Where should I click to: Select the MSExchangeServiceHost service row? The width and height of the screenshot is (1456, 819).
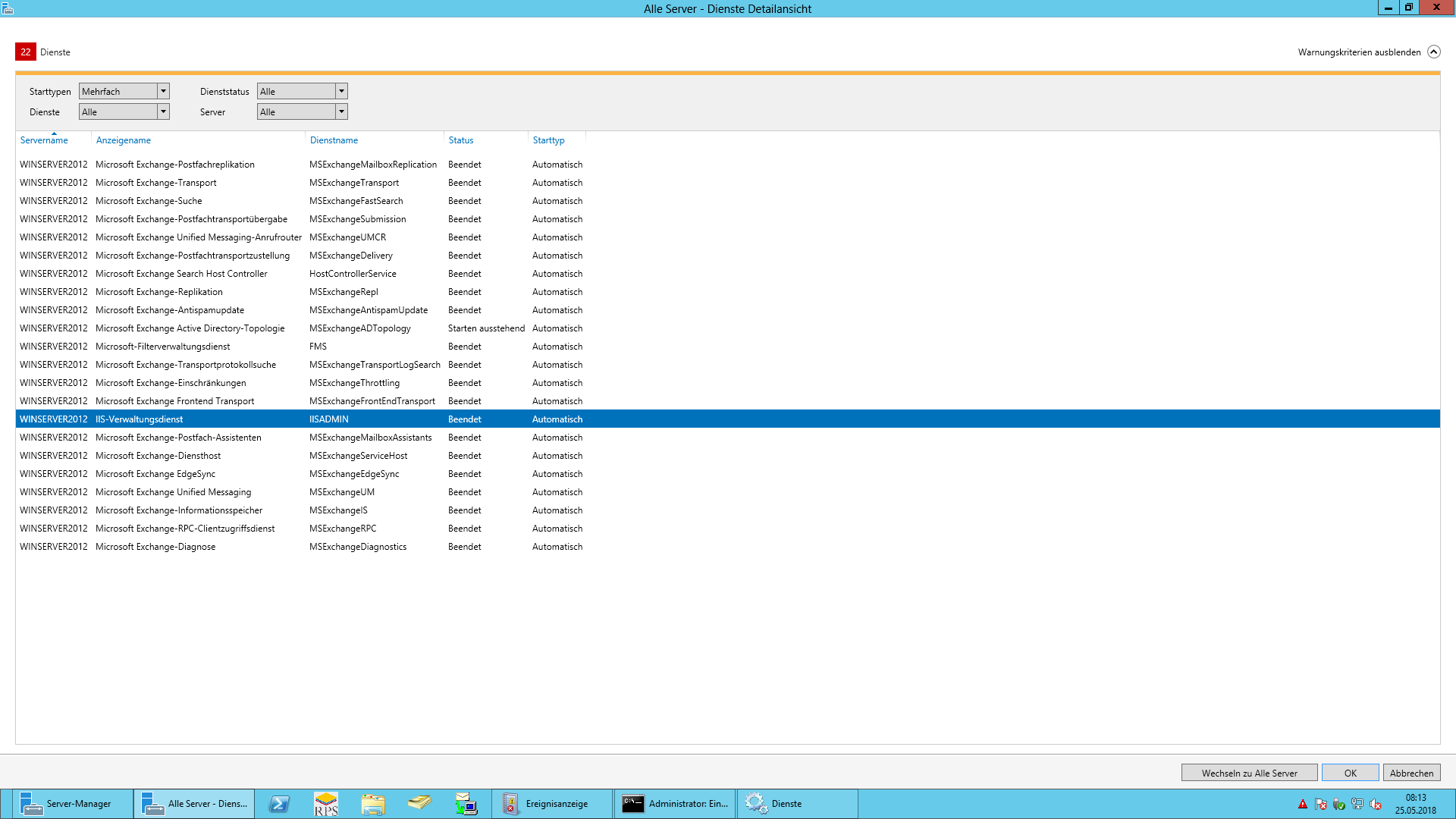[x=728, y=456]
